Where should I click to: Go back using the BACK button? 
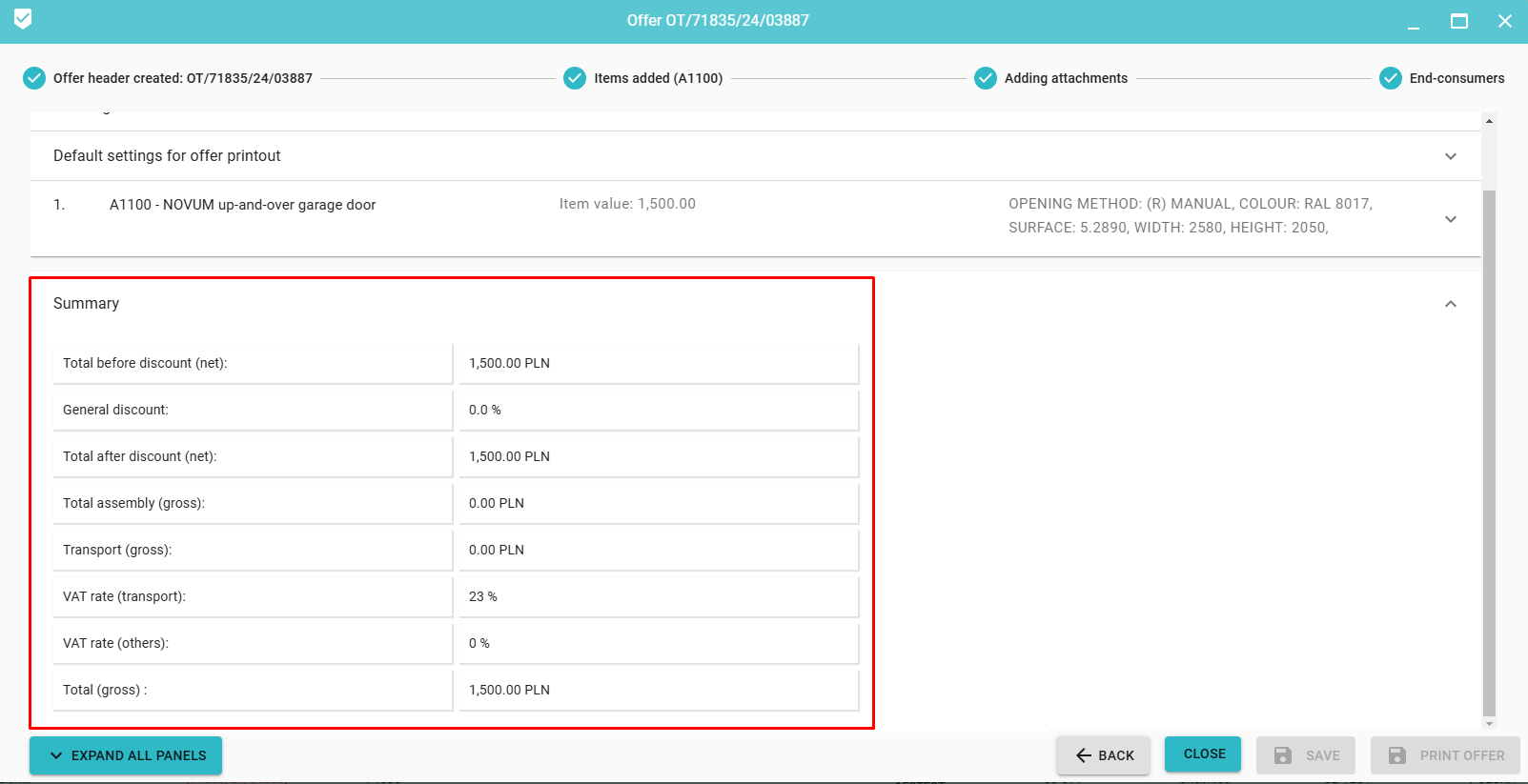pyautogui.click(x=1104, y=755)
